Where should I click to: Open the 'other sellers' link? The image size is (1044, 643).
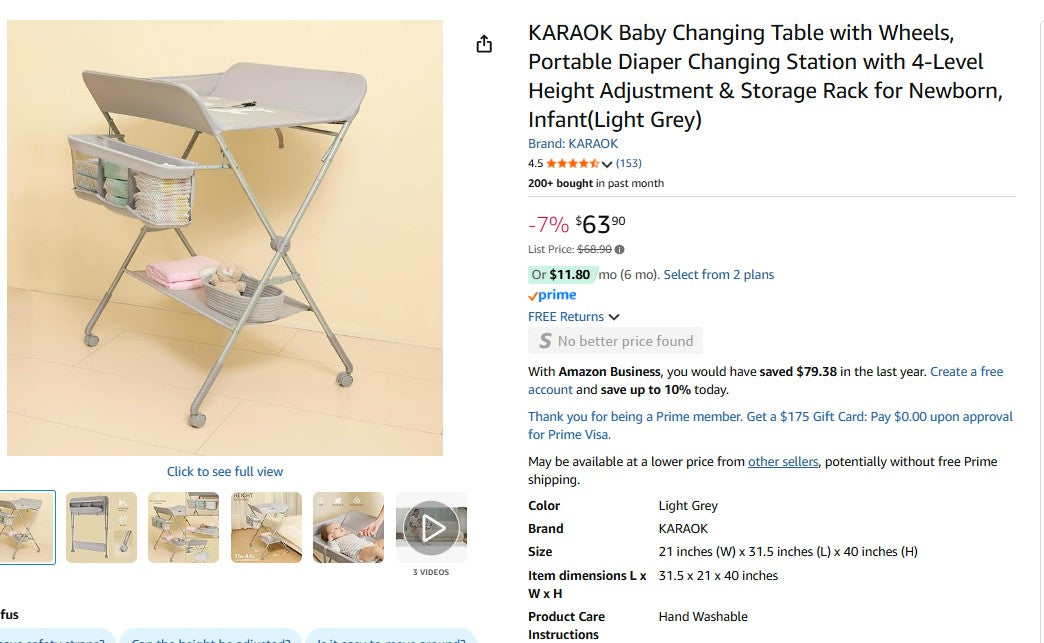[783, 462]
